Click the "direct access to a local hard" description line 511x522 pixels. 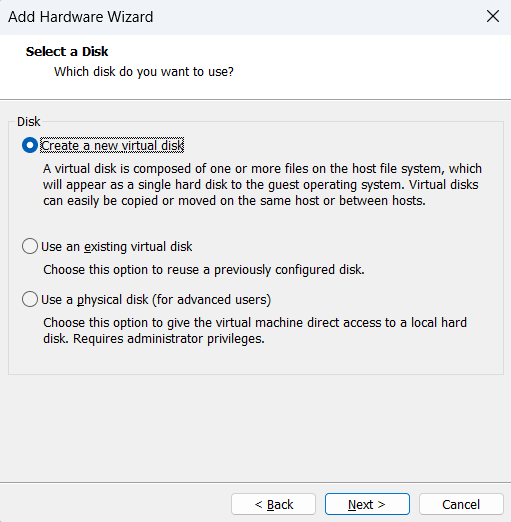[x=255, y=323]
